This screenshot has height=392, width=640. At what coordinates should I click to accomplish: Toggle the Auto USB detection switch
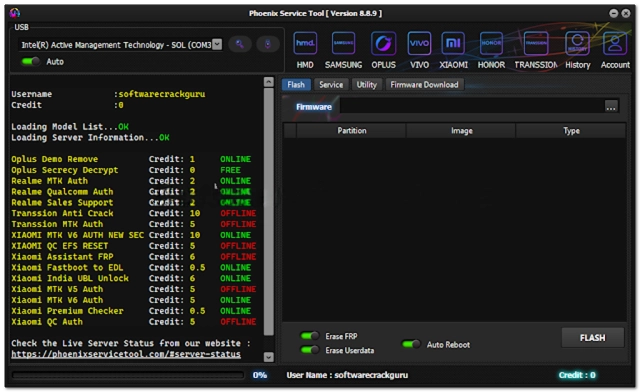point(31,61)
